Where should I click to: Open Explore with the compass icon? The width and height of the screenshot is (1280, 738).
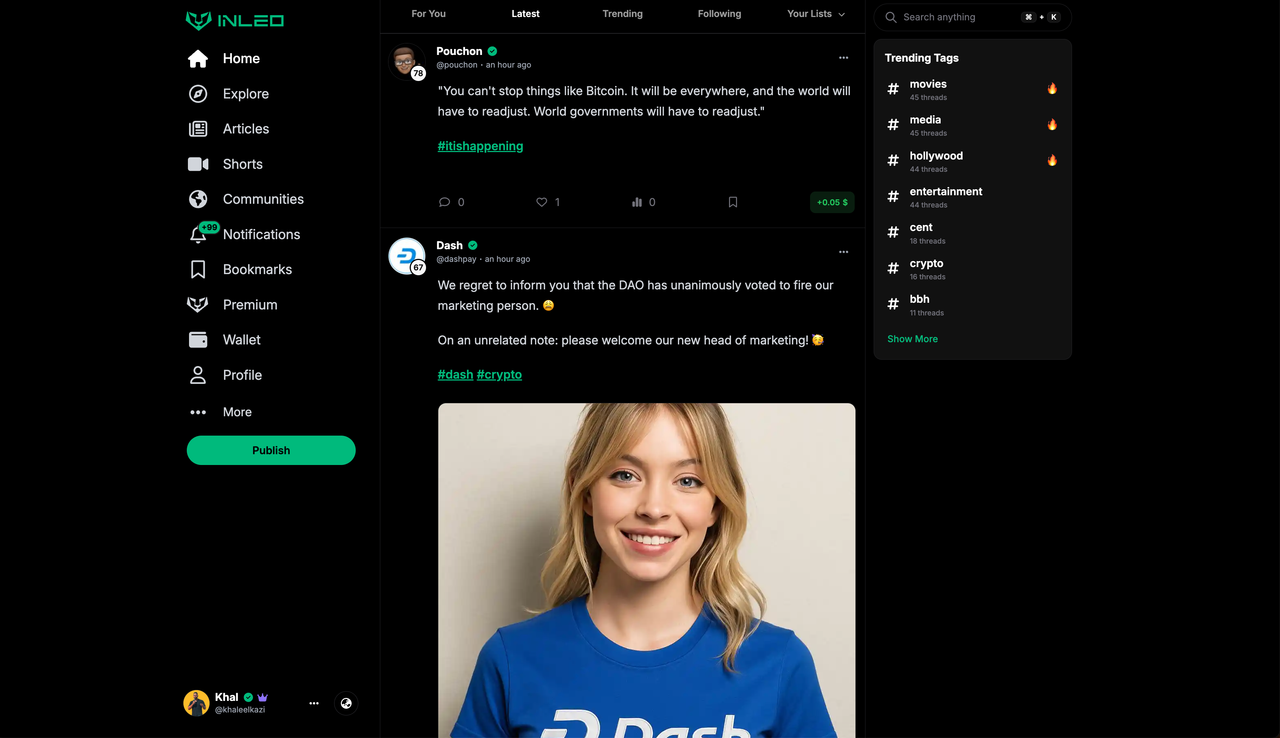pos(229,94)
